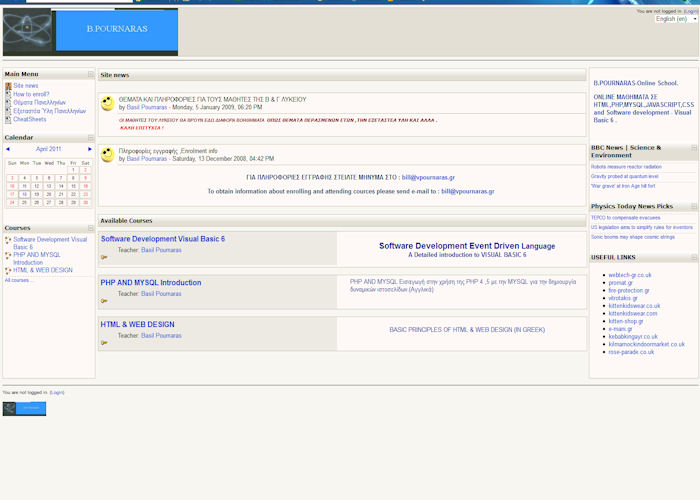
Task: Collapse the USEFUL LINKS block
Action: 693,257
